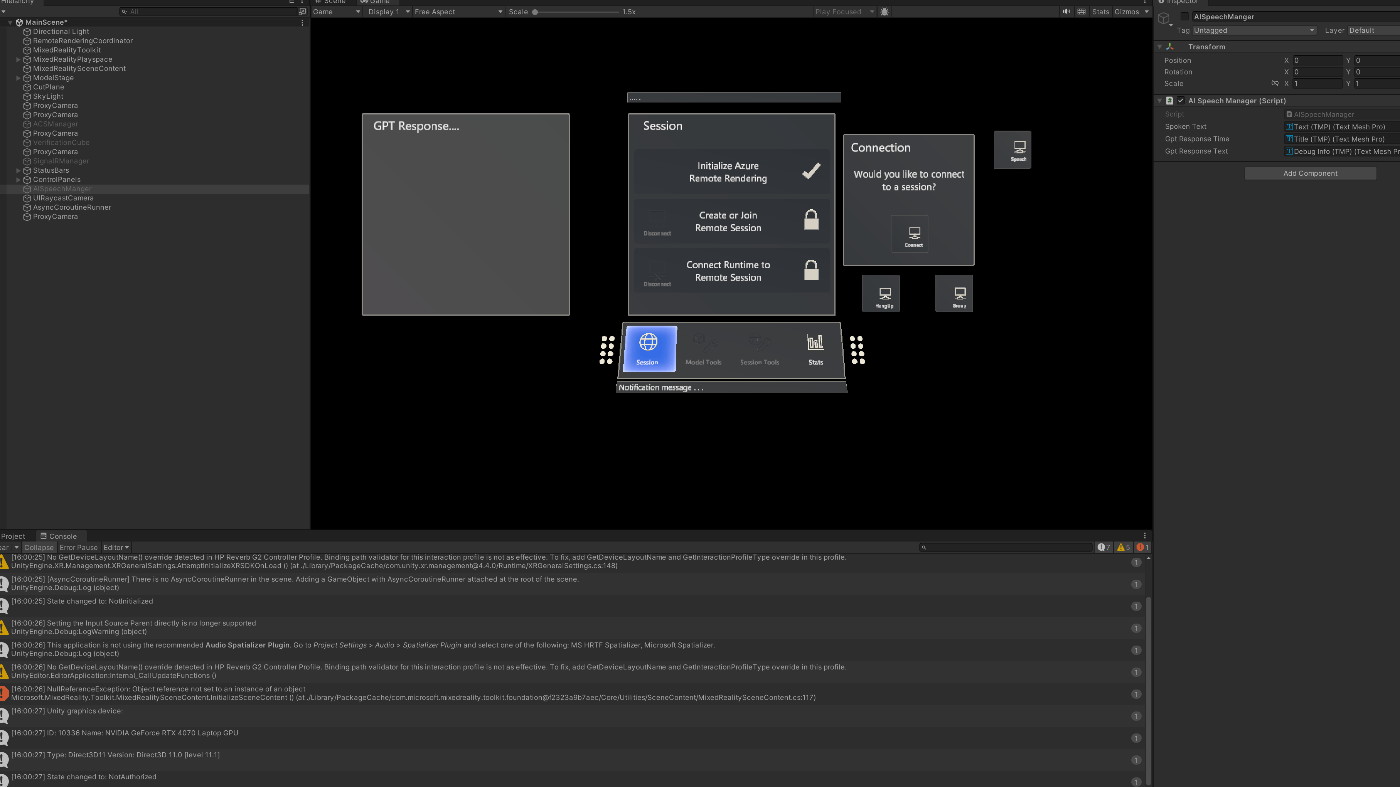Image resolution: width=1400 pixels, height=787 pixels.
Task: Open the Game view mode dropdown
Action: coord(338,11)
